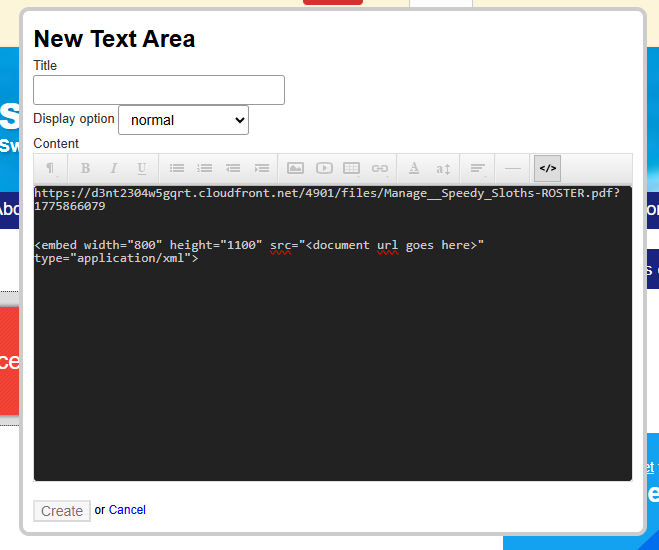Viewport: 659px width, 550px height.
Task: Click the Outdent icon
Action: (233, 168)
